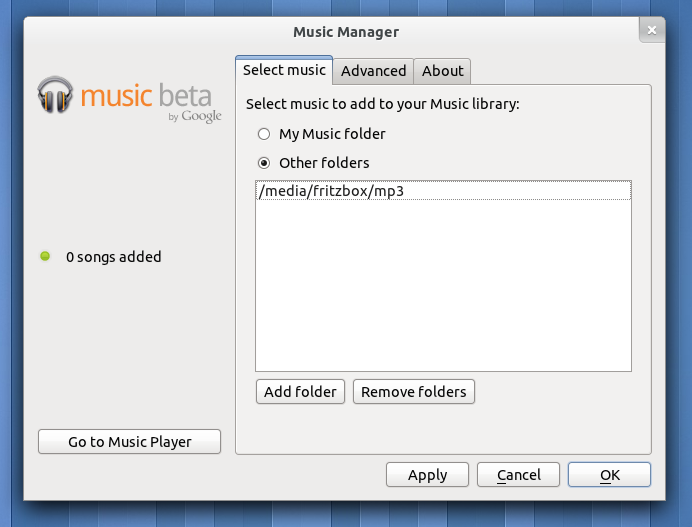
Task: Apply the current music settings
Action: [427, 475]
